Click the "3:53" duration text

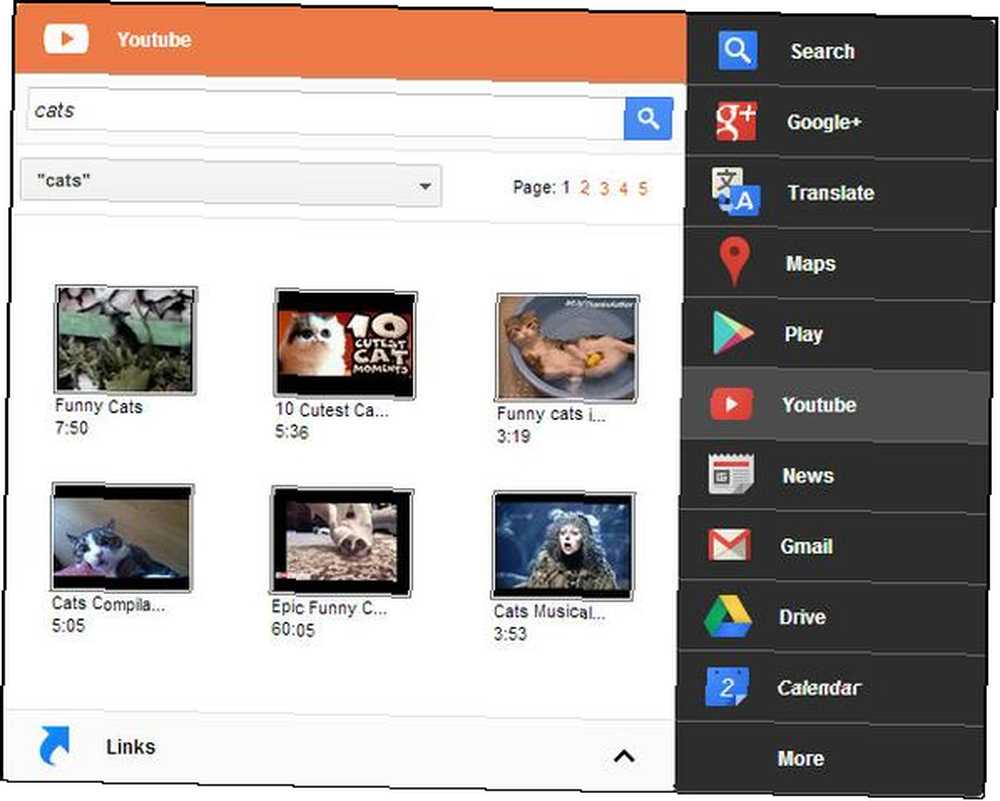510,634
